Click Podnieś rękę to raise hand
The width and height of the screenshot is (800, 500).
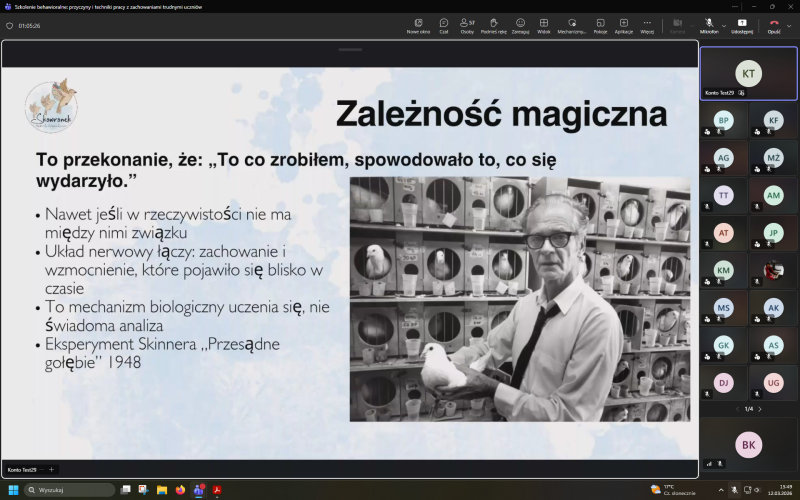tap(493, 24)
